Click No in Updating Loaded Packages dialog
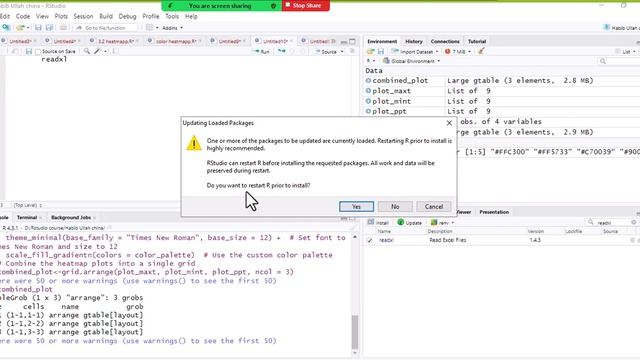 pos(395,207)
